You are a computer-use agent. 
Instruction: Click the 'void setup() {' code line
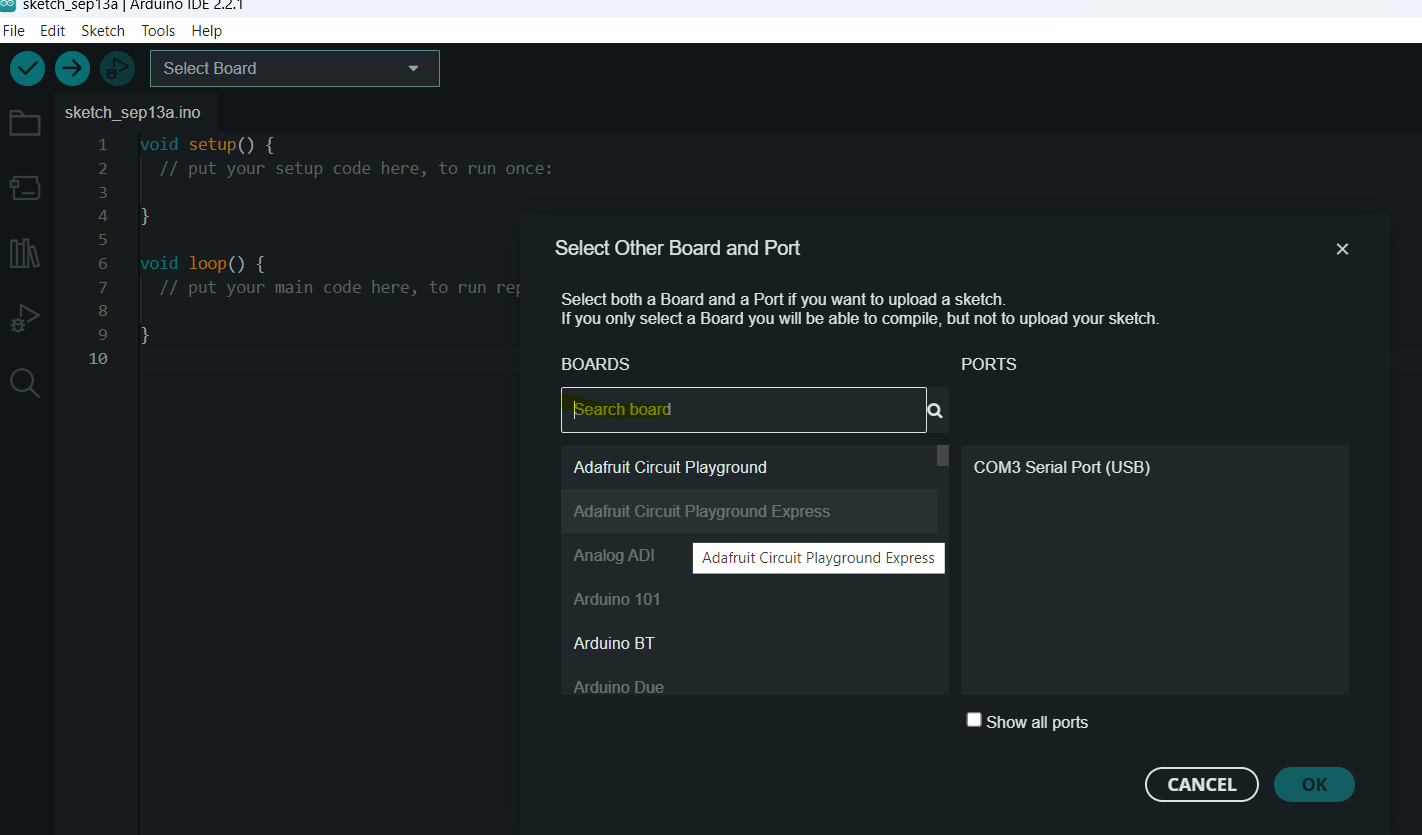207,144
